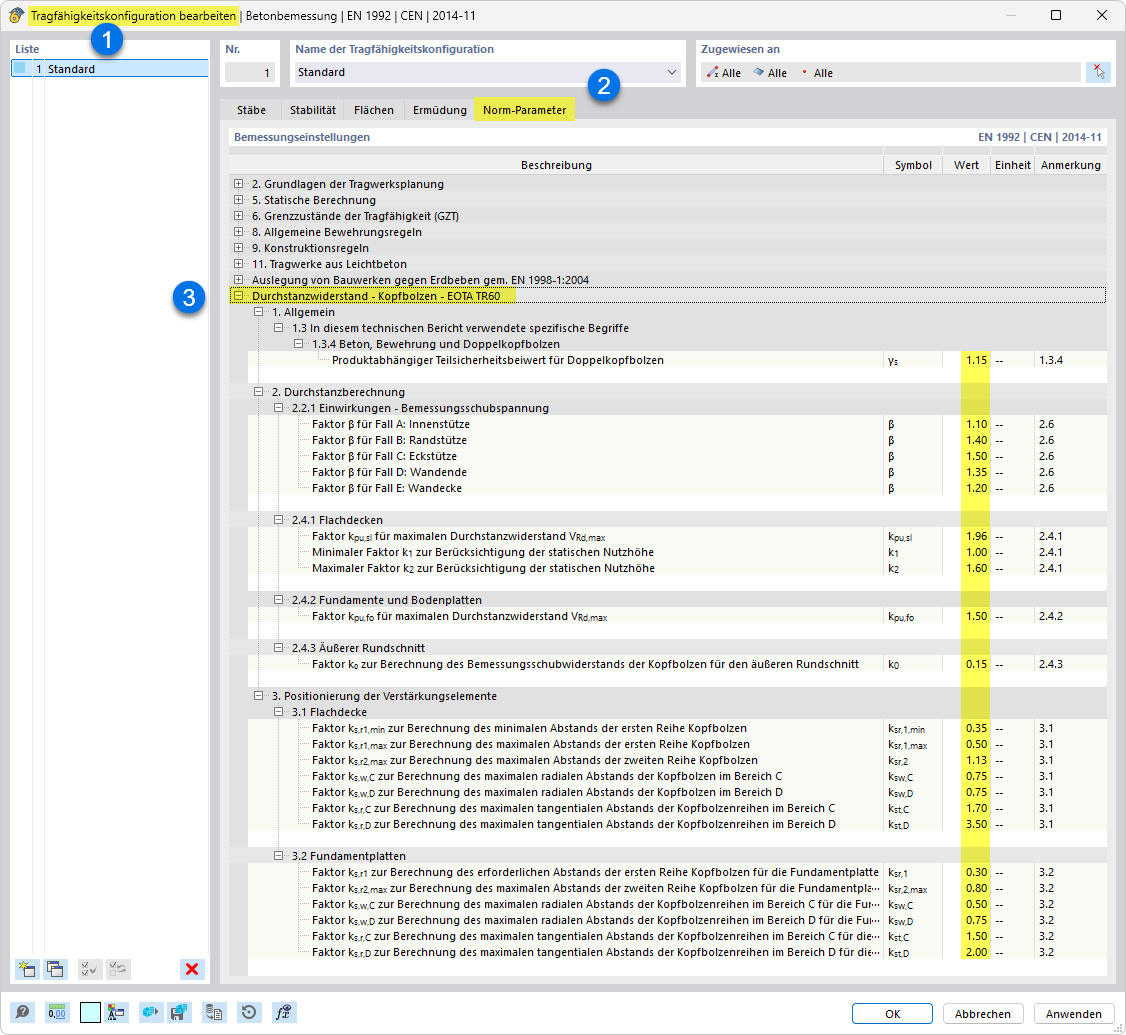Collapse Durchstanzwiderstand - Kopfbolzen - EOTA TR60
Image resolution: width=1126 pixels, height=1035 pixels.
click(239, 295)
